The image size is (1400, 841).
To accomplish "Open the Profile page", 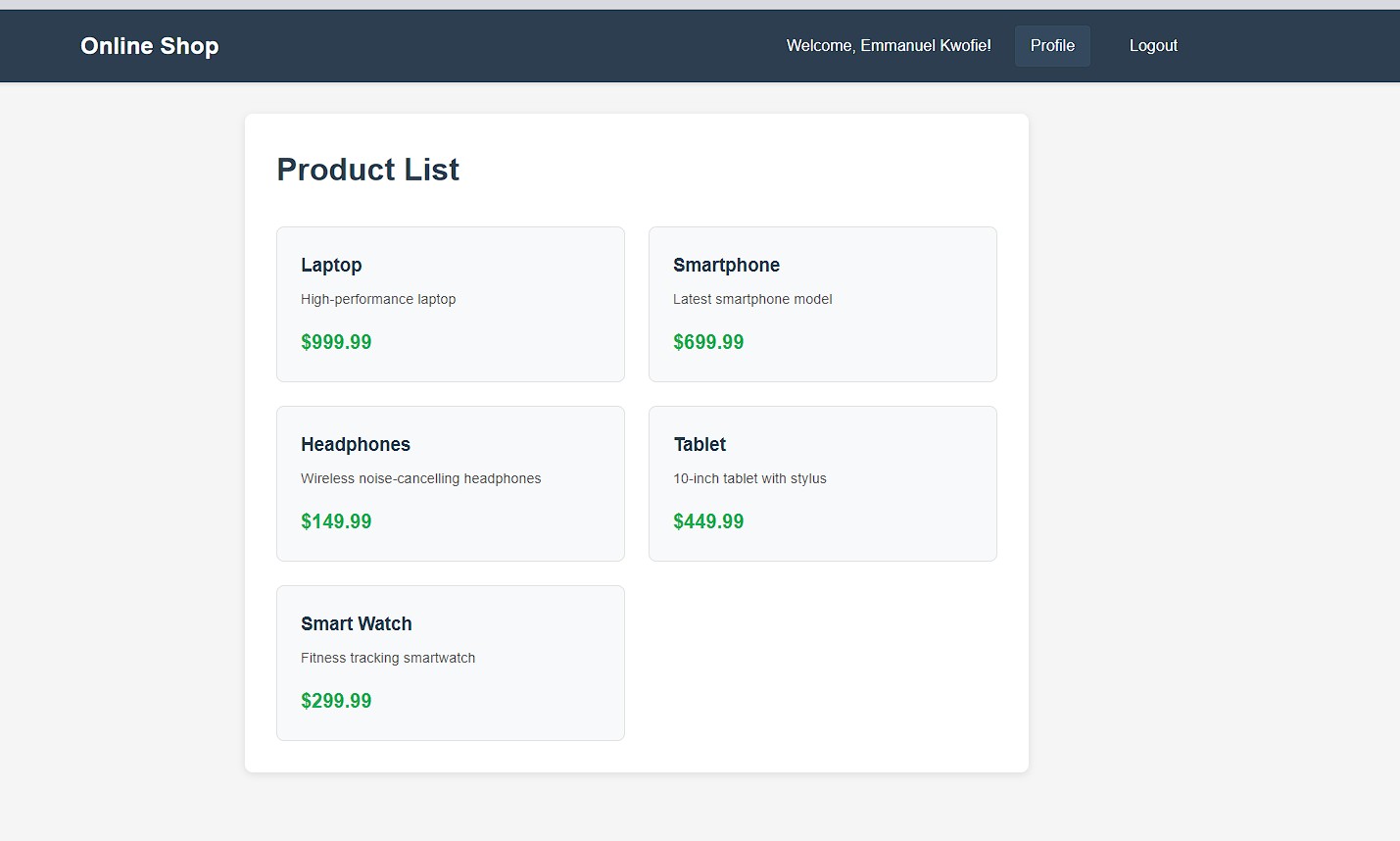I will tap(1052, 45).
